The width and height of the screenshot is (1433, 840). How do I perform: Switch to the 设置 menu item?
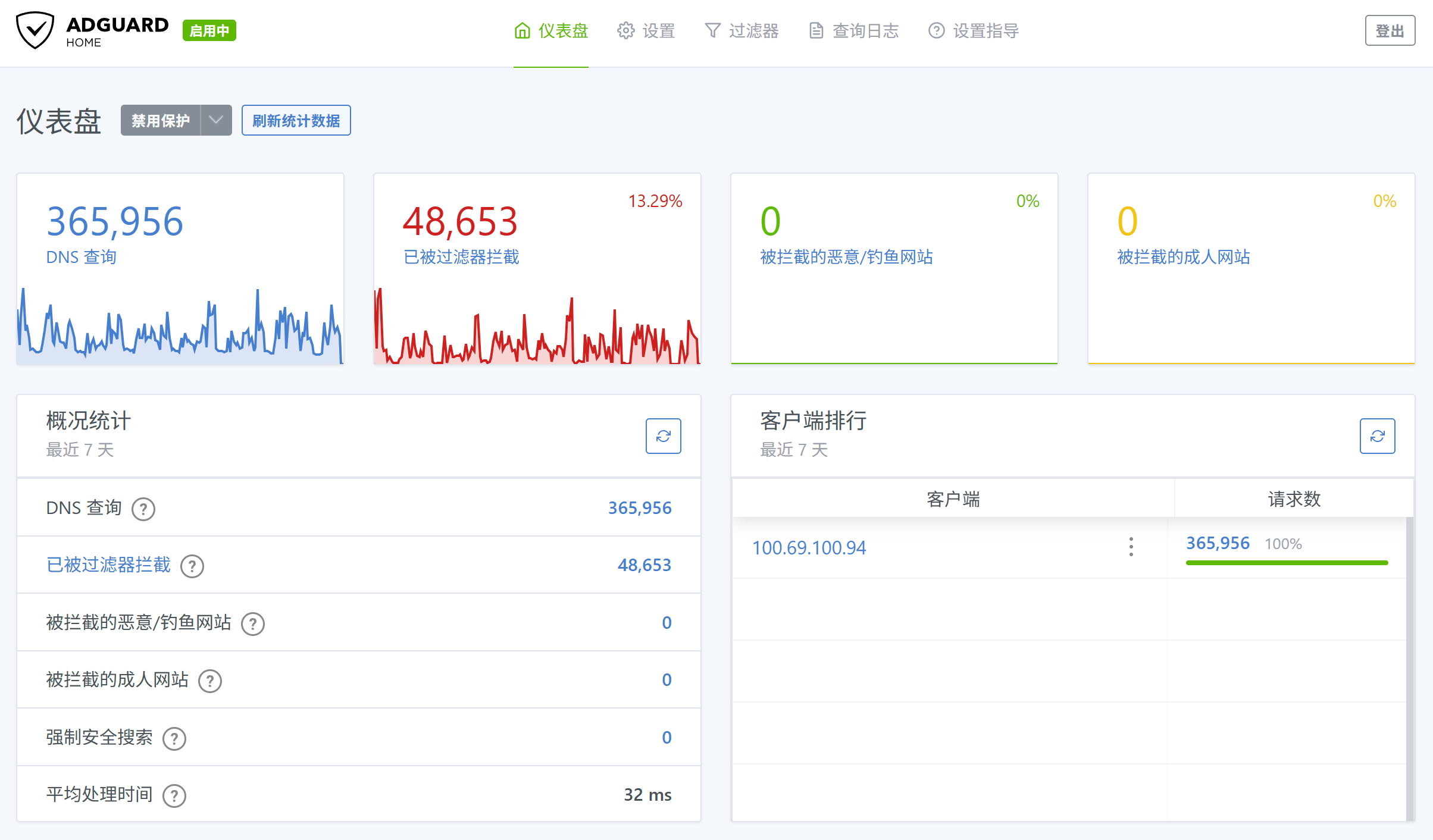[658, 30]
